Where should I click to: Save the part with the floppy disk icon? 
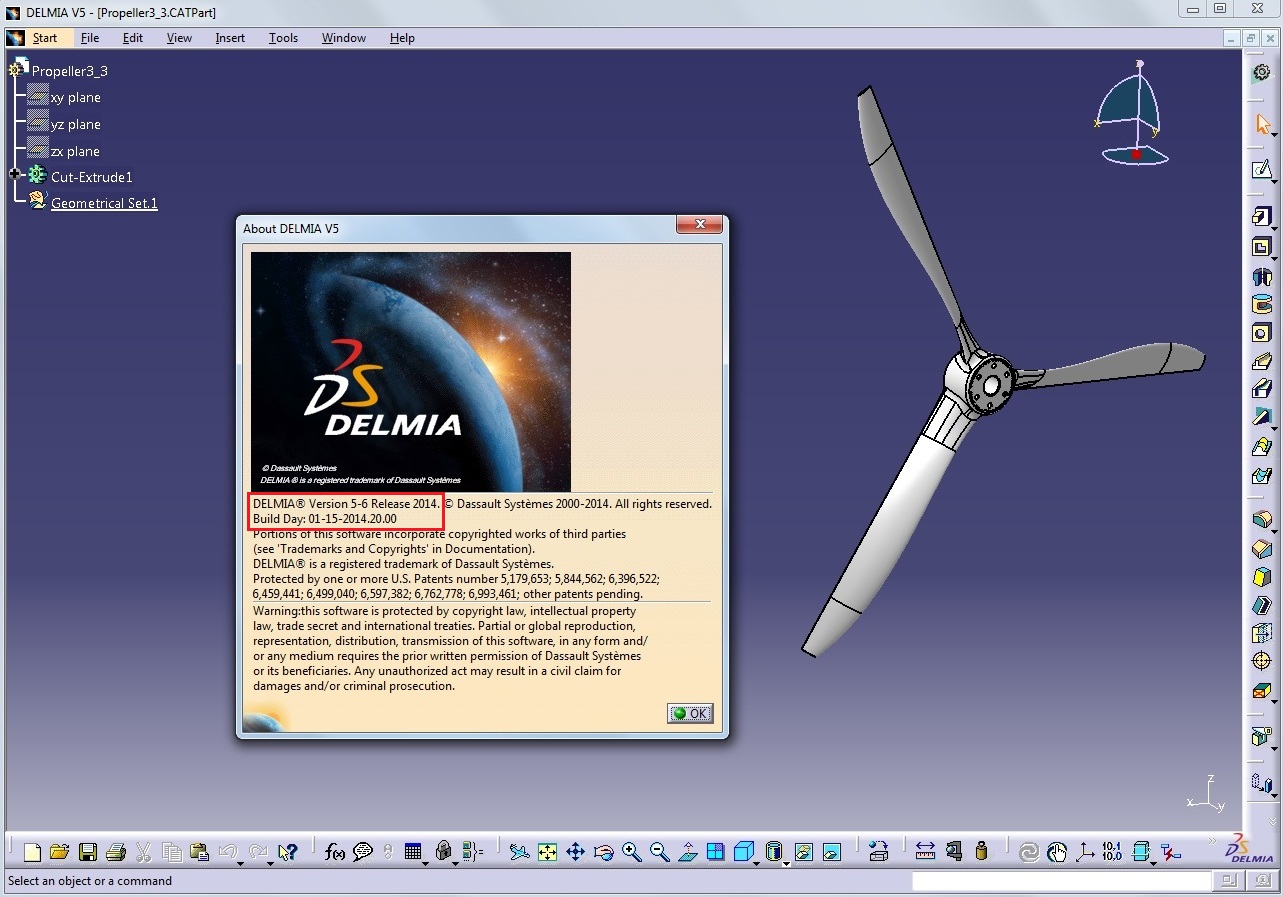[88, 852]
